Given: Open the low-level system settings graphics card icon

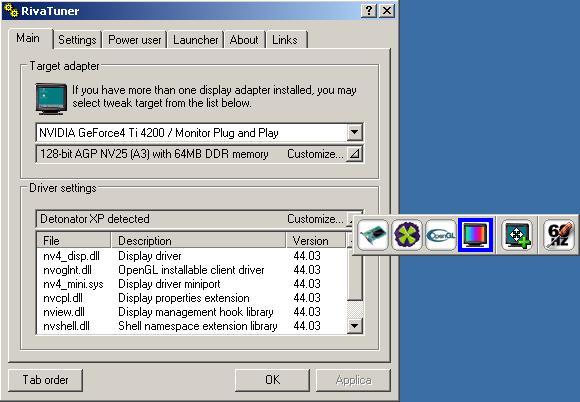Looking at the screenshot, I should click(373, 235).
